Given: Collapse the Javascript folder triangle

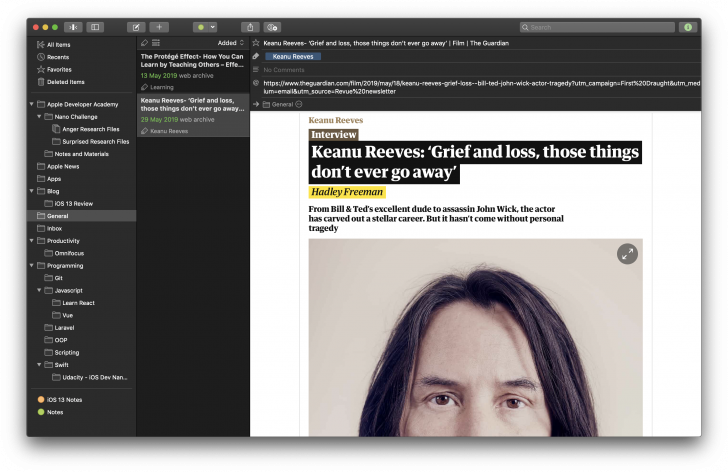Looking at the screenshot, I should click(x=39, y=290).
